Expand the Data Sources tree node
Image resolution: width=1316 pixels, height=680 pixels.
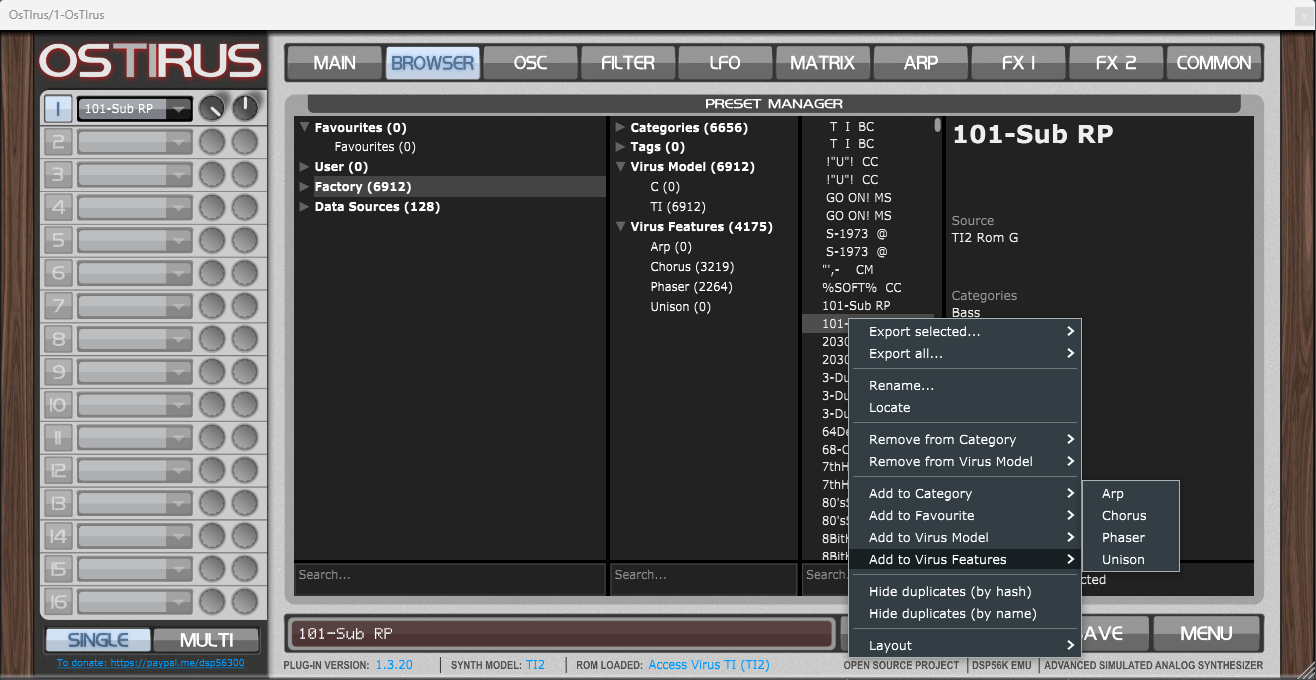[305, 207]
